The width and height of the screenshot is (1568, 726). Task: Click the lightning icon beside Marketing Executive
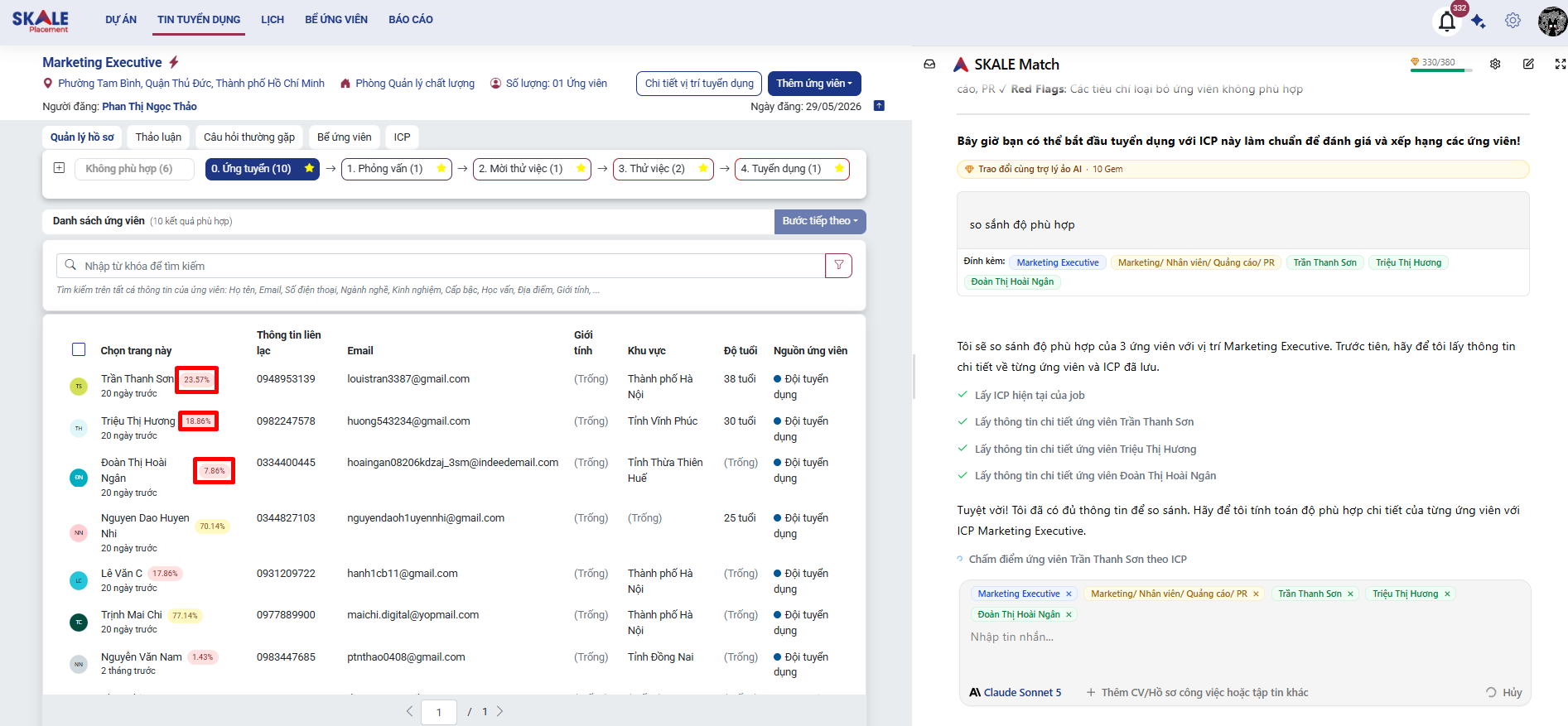point(174,62)
